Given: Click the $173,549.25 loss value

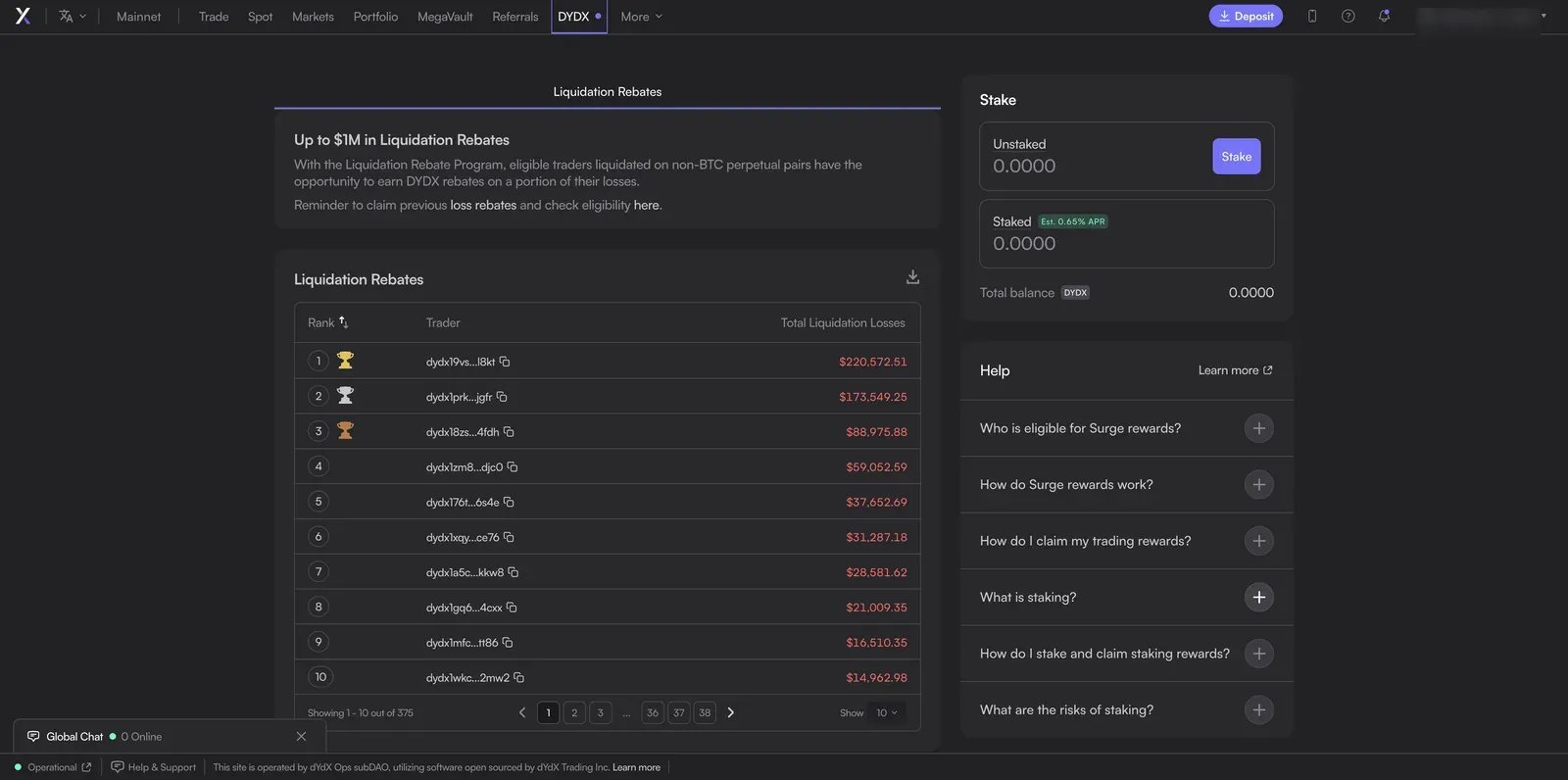Looking at the screenshot, I should tap(873, 397).
